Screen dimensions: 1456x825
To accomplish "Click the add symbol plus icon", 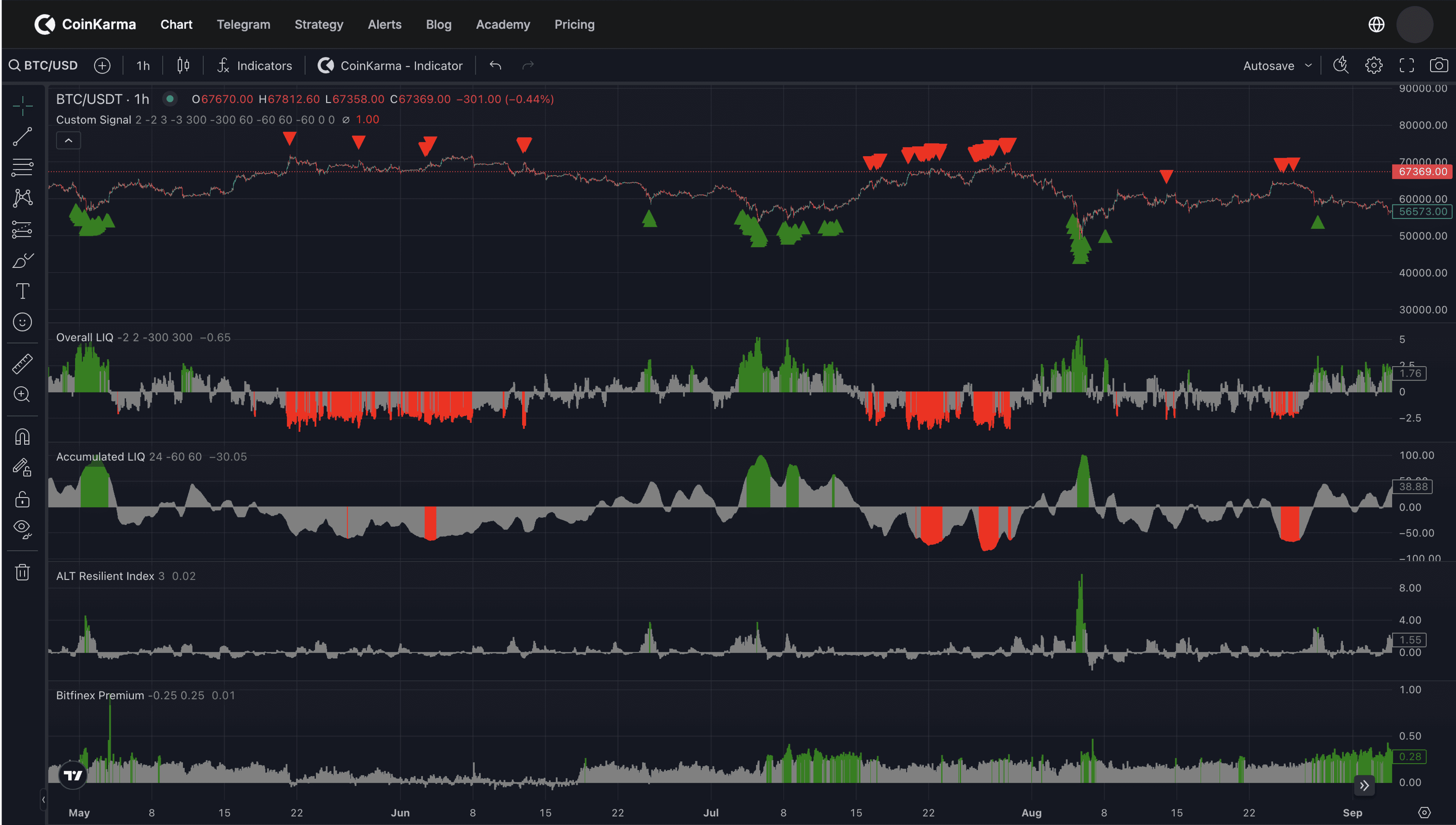I will (x=102, y=66).
